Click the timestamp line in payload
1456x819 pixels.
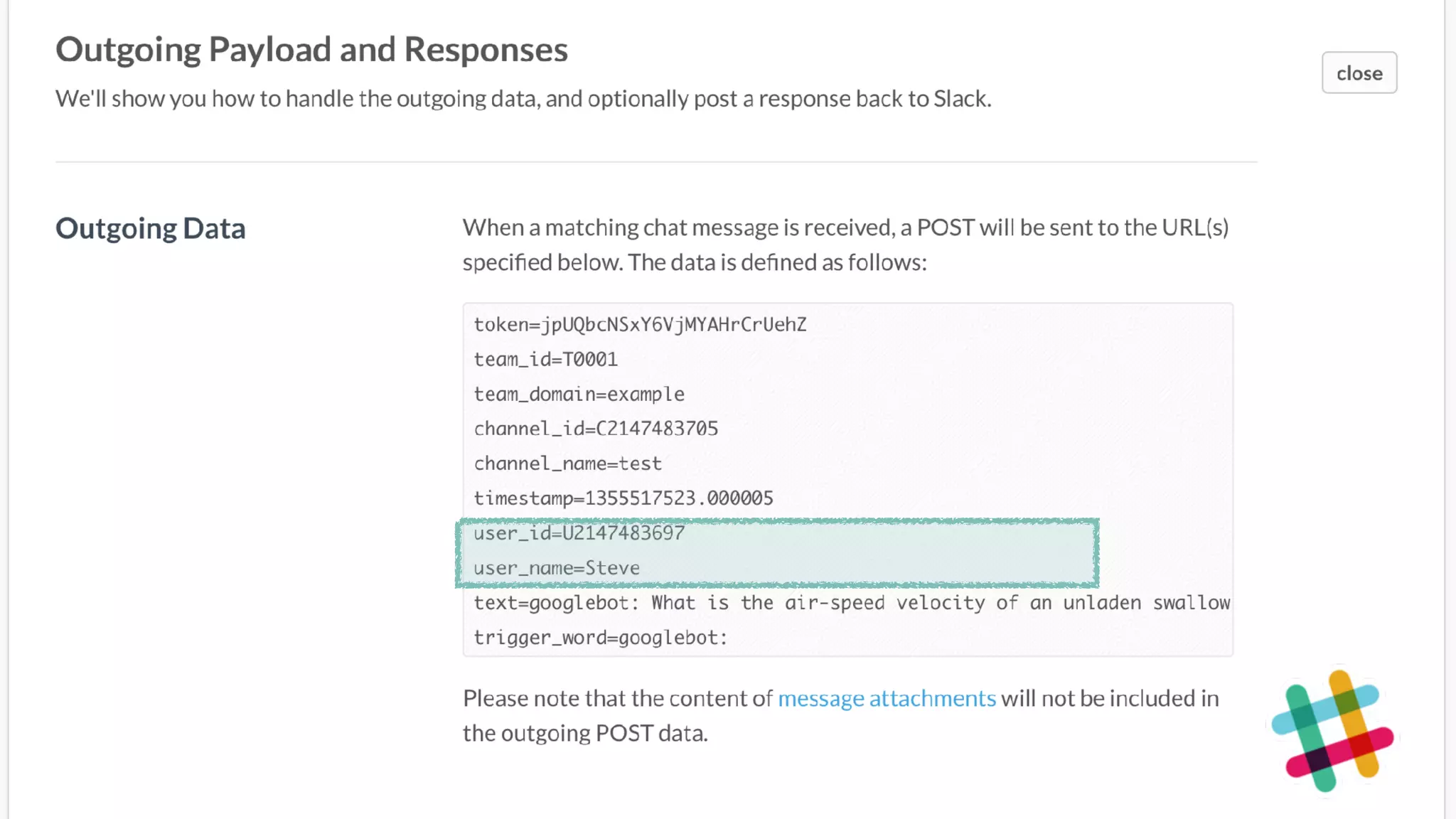[x=623, y=498]
